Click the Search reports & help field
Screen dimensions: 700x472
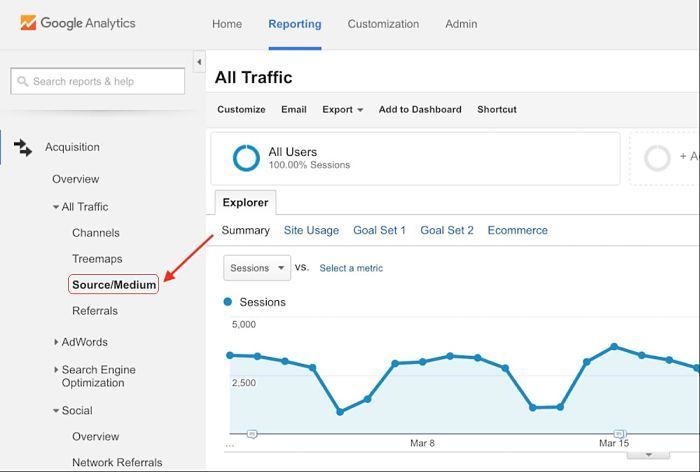[98, 81]
